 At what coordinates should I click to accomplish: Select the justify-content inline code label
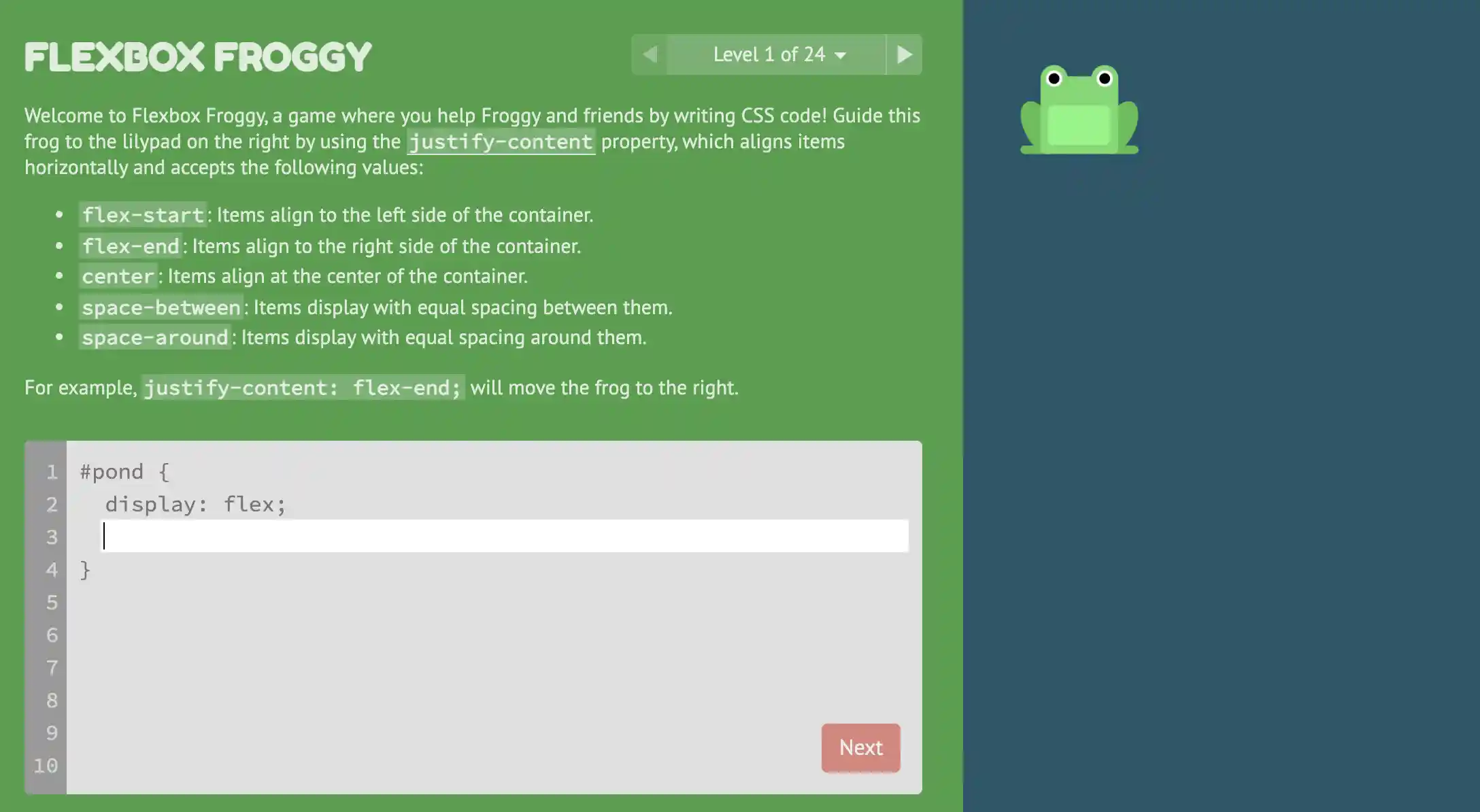(x=500, y=141)
